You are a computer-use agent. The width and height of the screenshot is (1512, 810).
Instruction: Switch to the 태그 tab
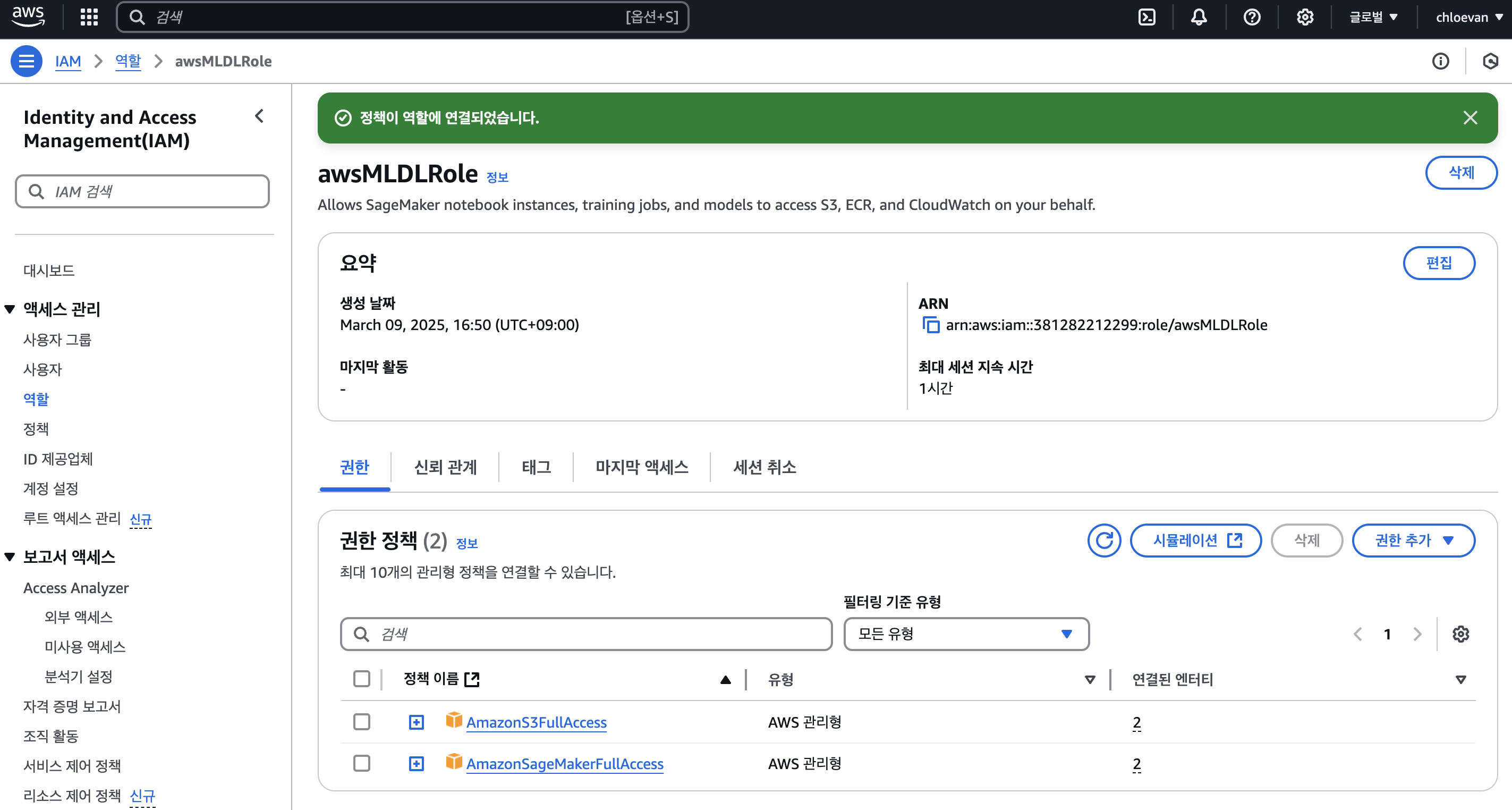click(536, 468)
